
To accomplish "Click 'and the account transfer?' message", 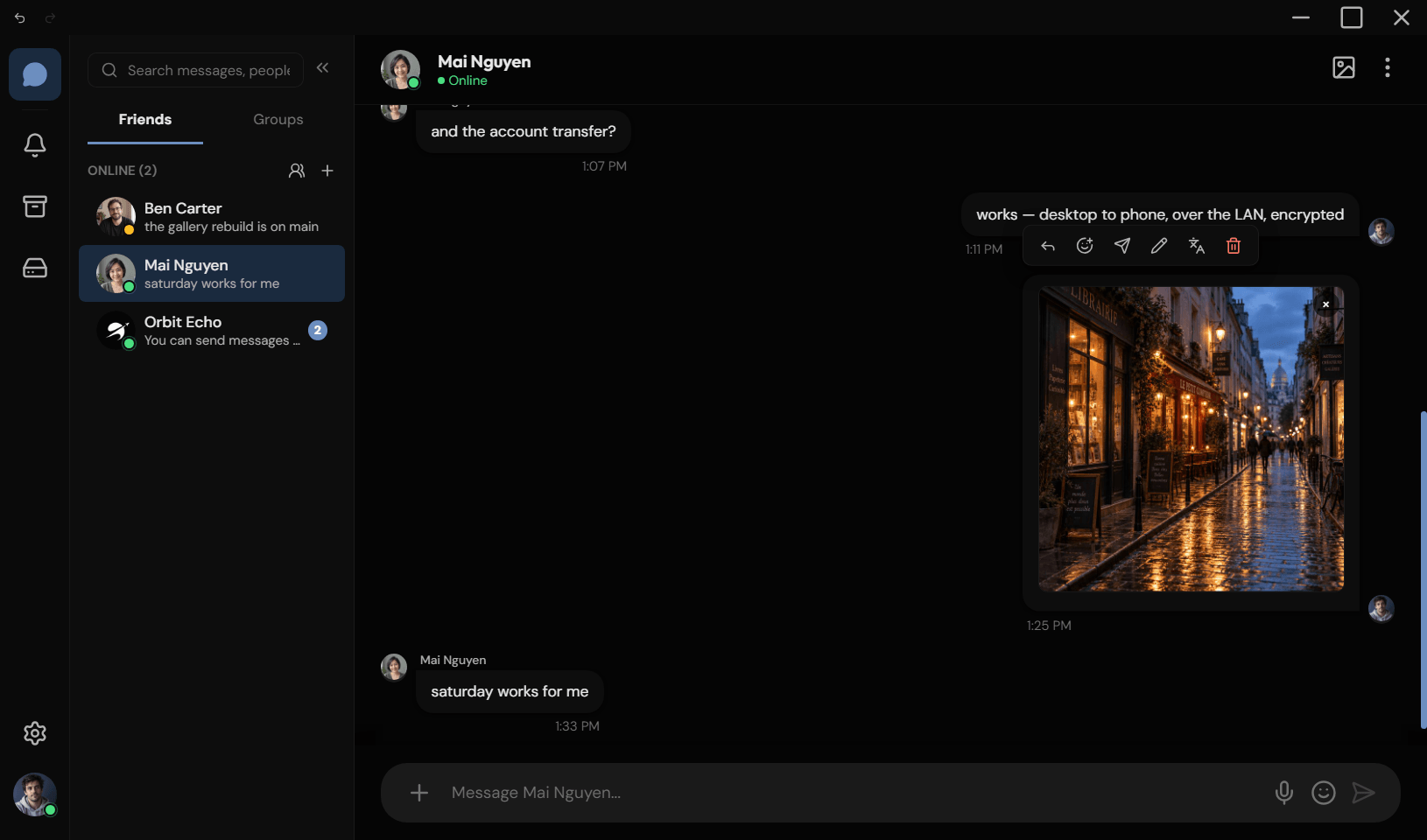I will (524, 131).
